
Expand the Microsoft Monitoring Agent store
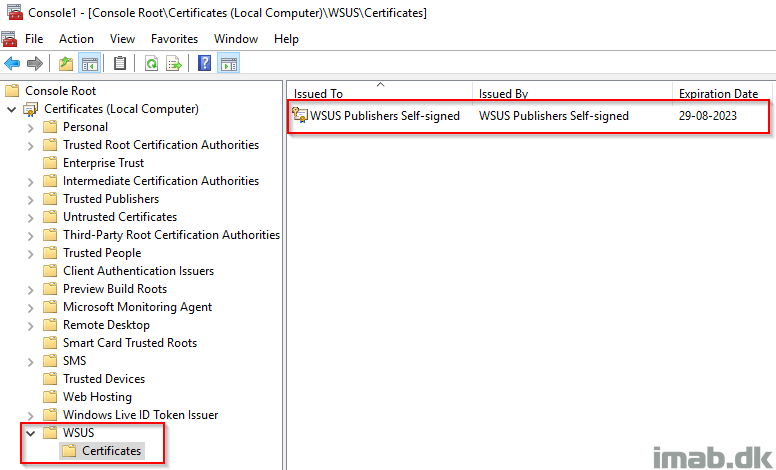31,308
